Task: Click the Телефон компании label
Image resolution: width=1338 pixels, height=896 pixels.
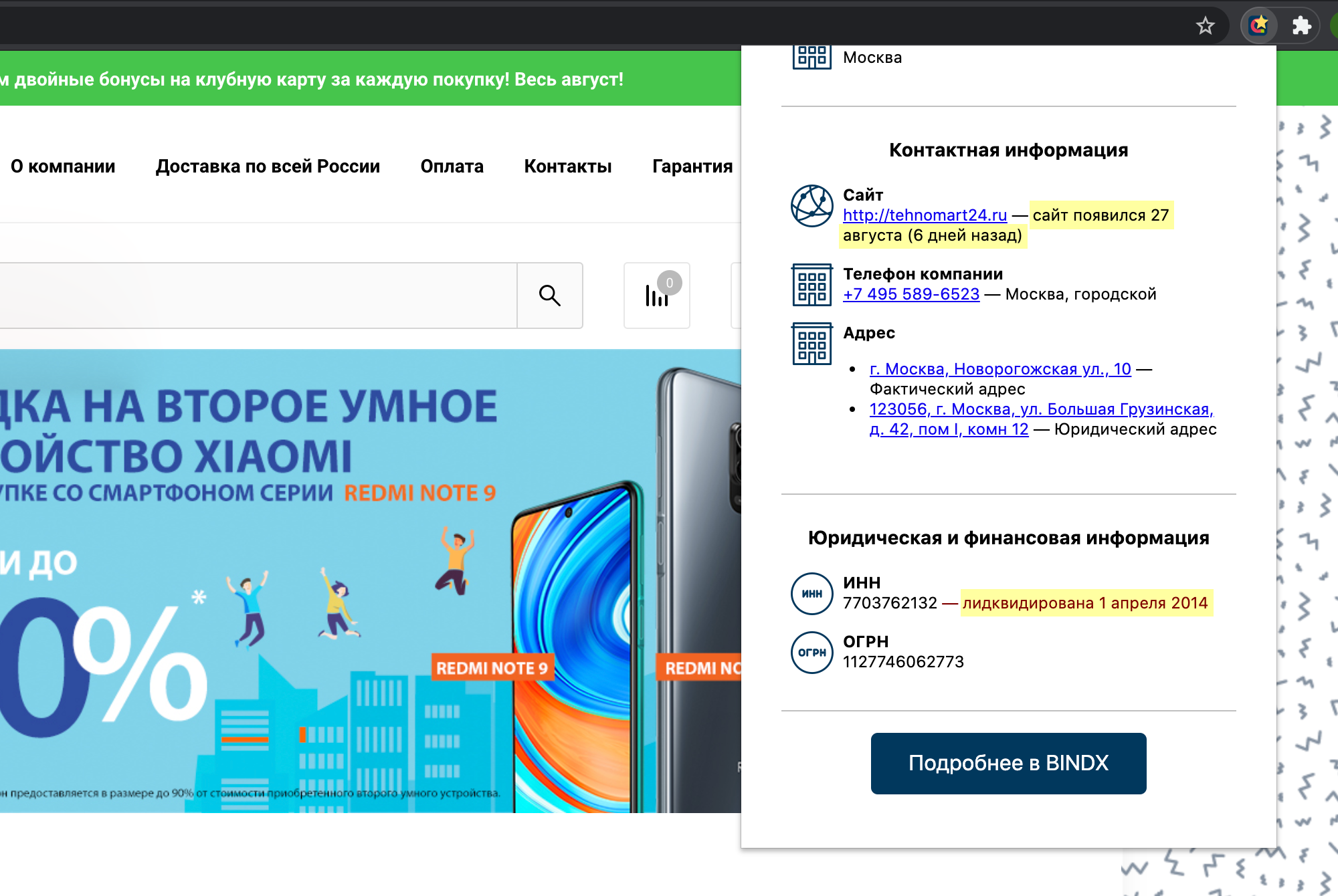Action: [x=923, y=274]
